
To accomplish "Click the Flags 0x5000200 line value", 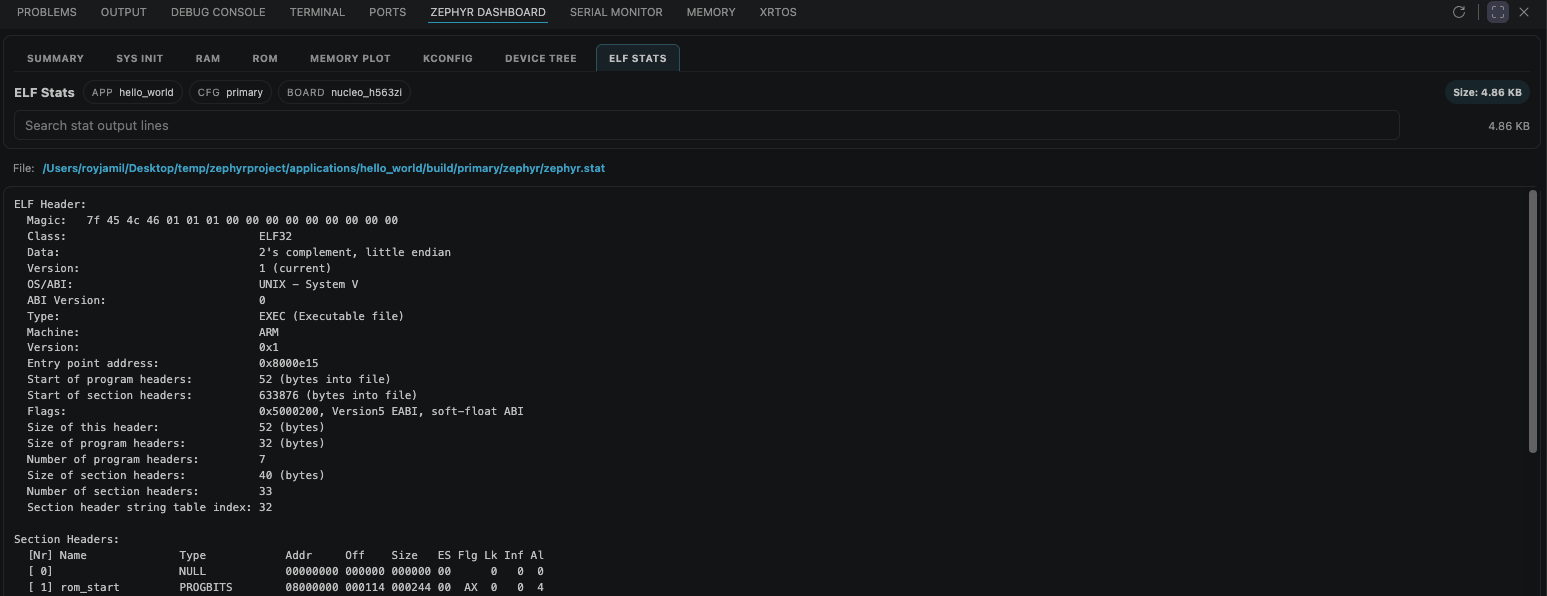I will point(391,411).
